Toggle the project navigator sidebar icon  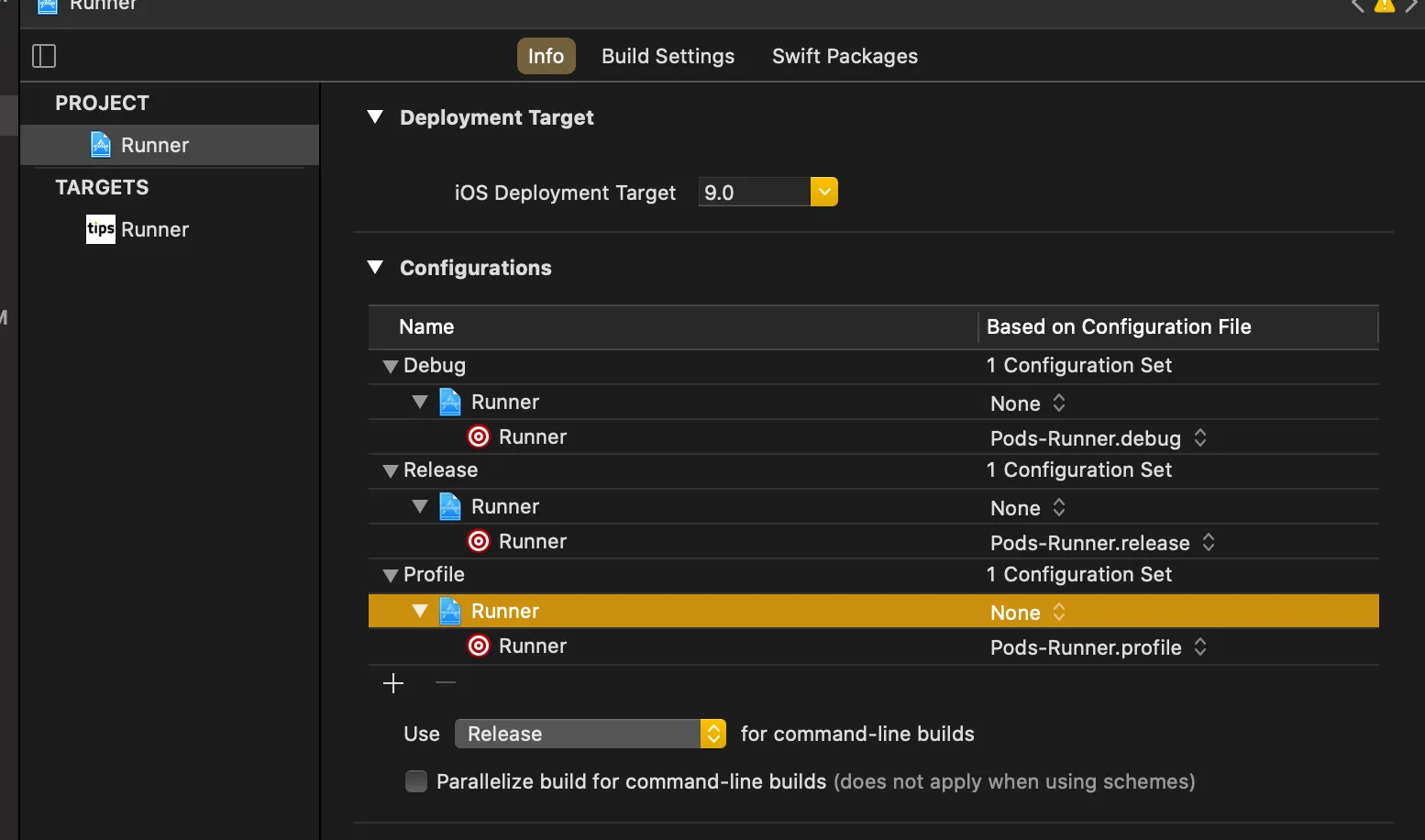(x=44, y=56)
